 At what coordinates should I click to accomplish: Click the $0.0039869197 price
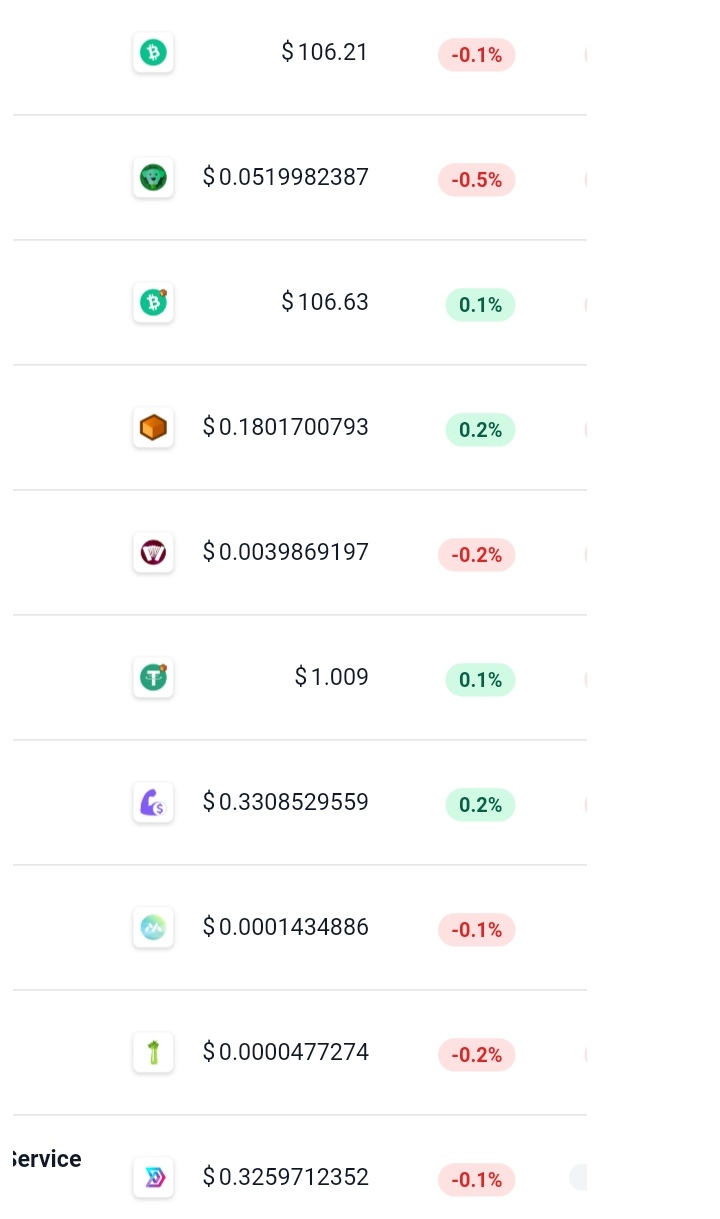click(286, 552)
